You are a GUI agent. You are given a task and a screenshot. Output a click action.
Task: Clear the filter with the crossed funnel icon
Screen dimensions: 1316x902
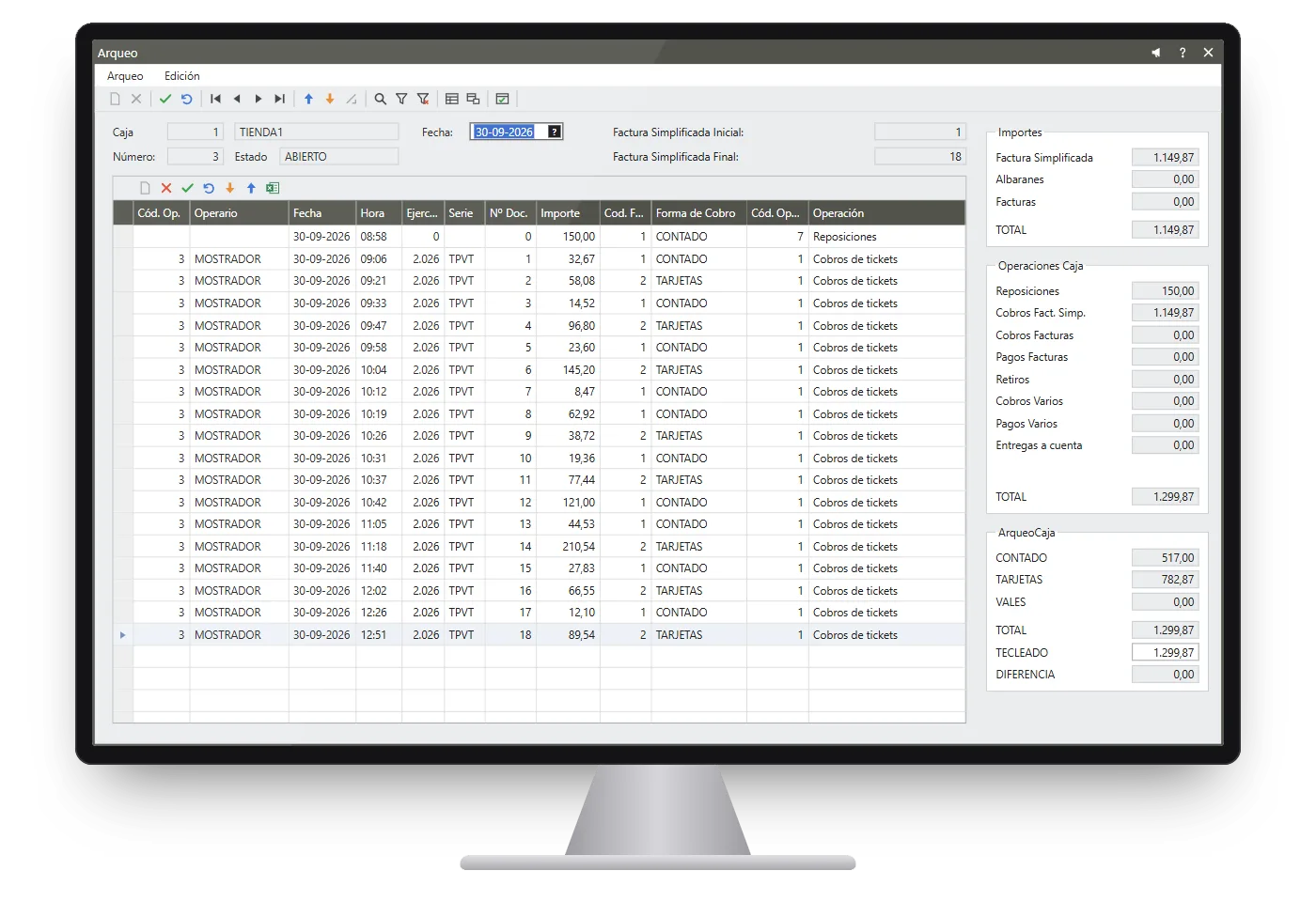click(x=423, y=99)
